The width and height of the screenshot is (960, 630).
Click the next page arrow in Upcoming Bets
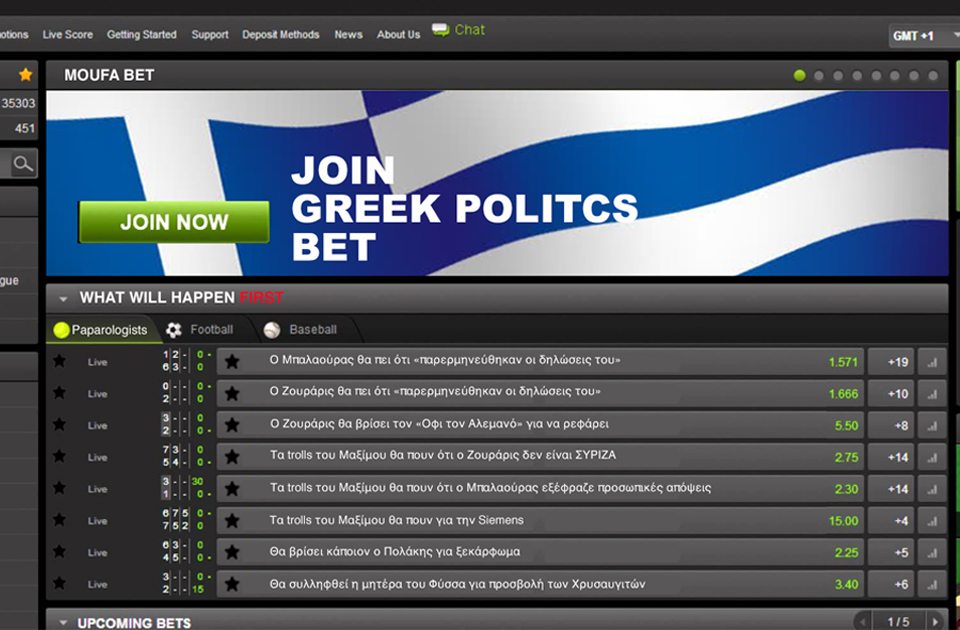click(935, 622)
